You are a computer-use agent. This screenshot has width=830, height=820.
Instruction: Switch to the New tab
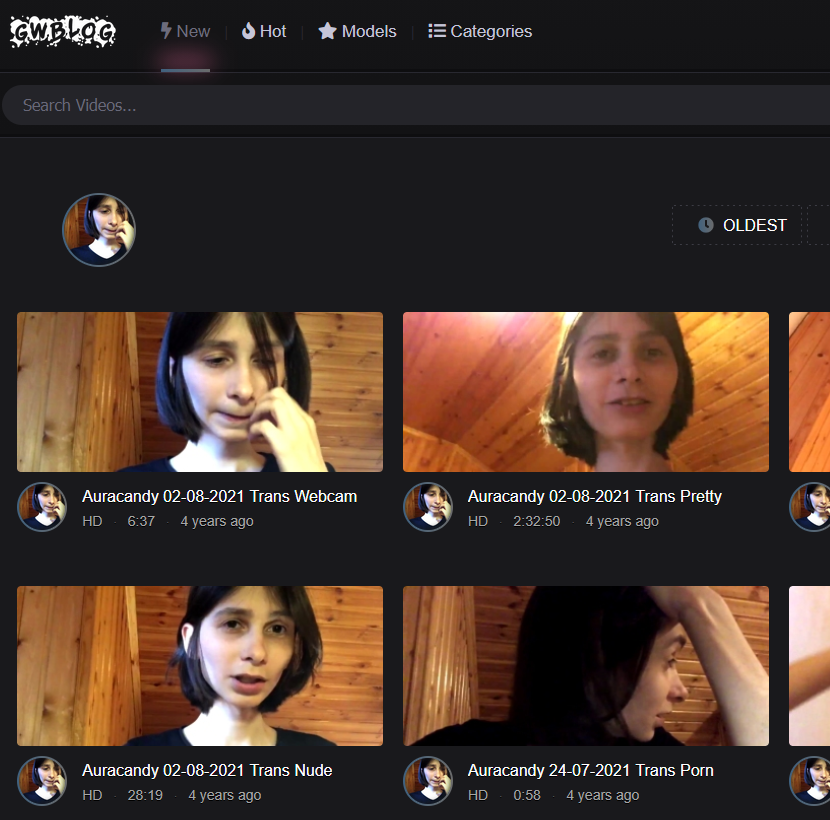[185, 31]
